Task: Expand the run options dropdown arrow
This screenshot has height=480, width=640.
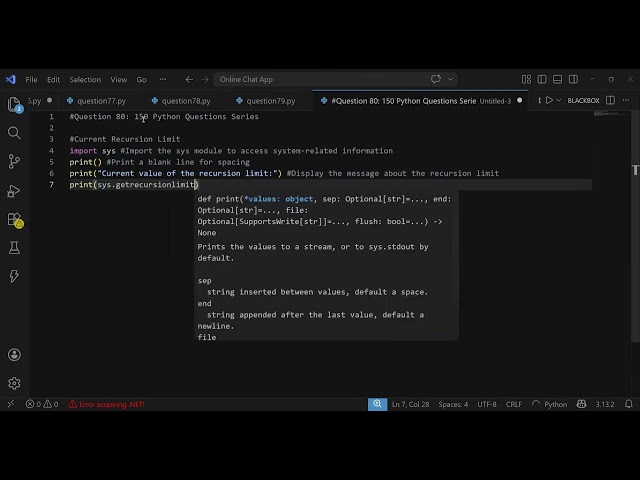Action: [559, 100]
